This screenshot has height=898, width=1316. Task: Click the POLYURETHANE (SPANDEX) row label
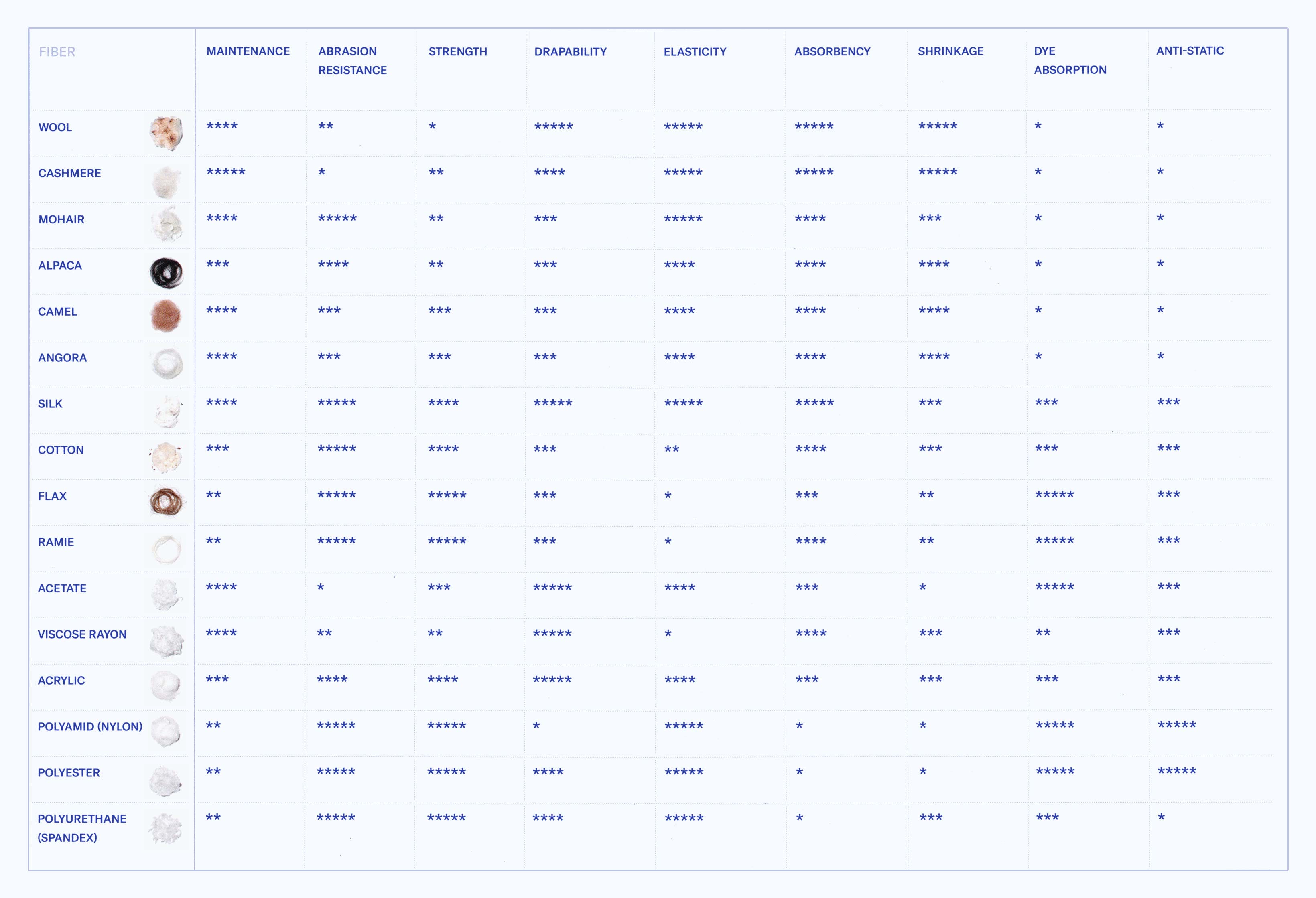pos(82,828)
